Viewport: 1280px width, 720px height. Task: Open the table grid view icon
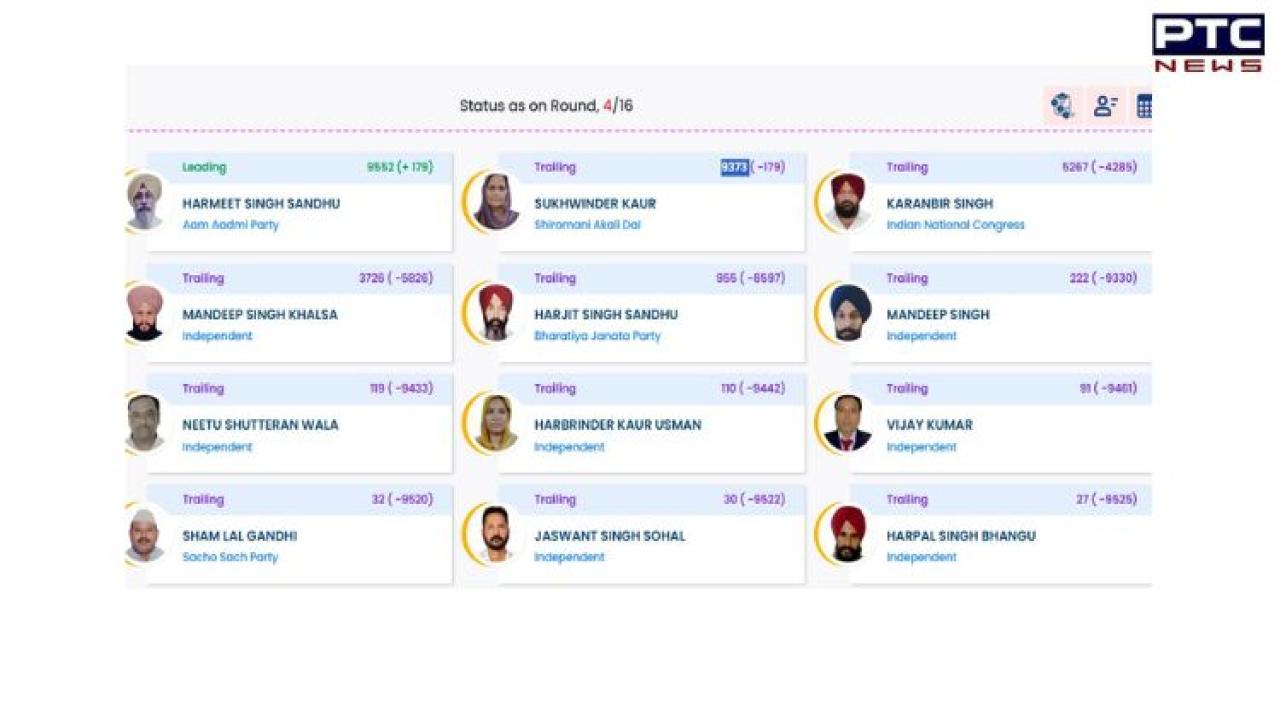coord(1144,106)
